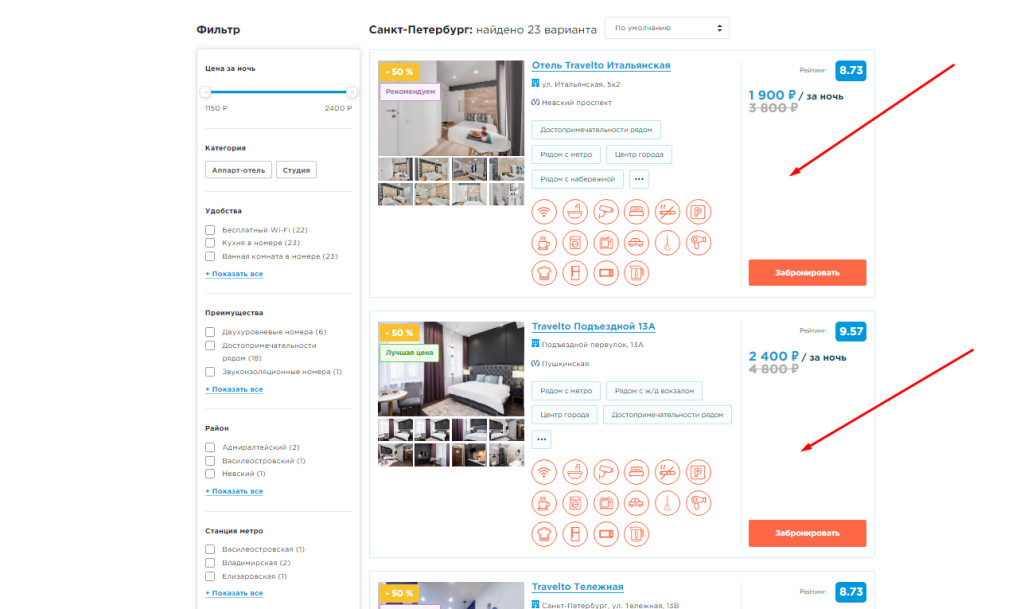Click mop cleaning icon in Итальянская card

(667, 243)
